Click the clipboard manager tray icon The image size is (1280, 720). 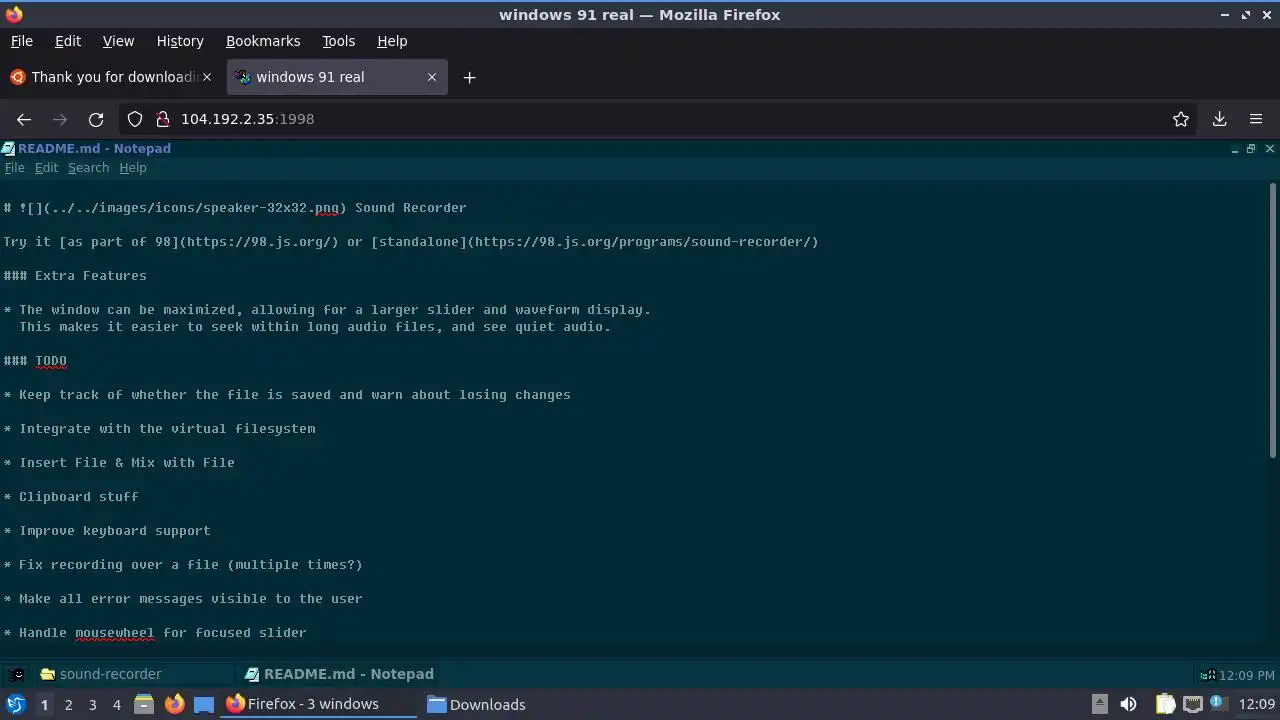[x=1165, y=704]
